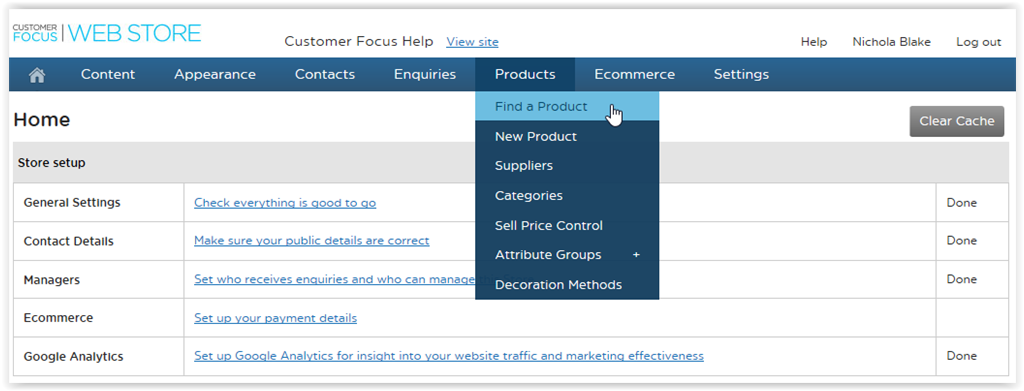This screenshot has height=391, width=1024.
Task: Follow the View site link
Action: click(472, 42)
